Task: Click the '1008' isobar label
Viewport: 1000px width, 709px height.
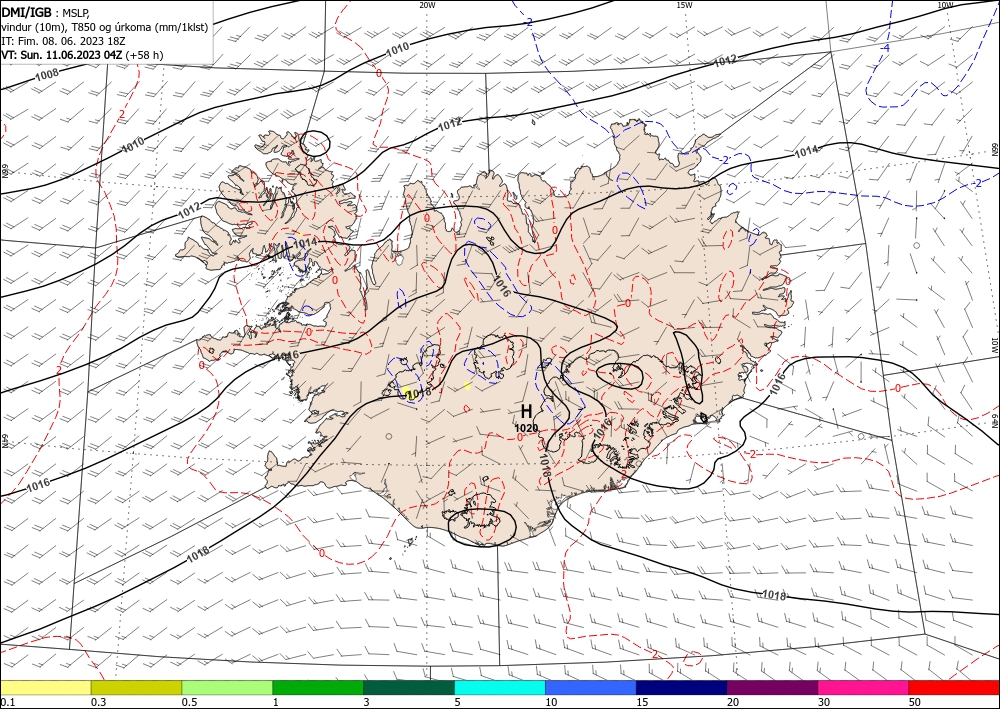Action: 47,75
